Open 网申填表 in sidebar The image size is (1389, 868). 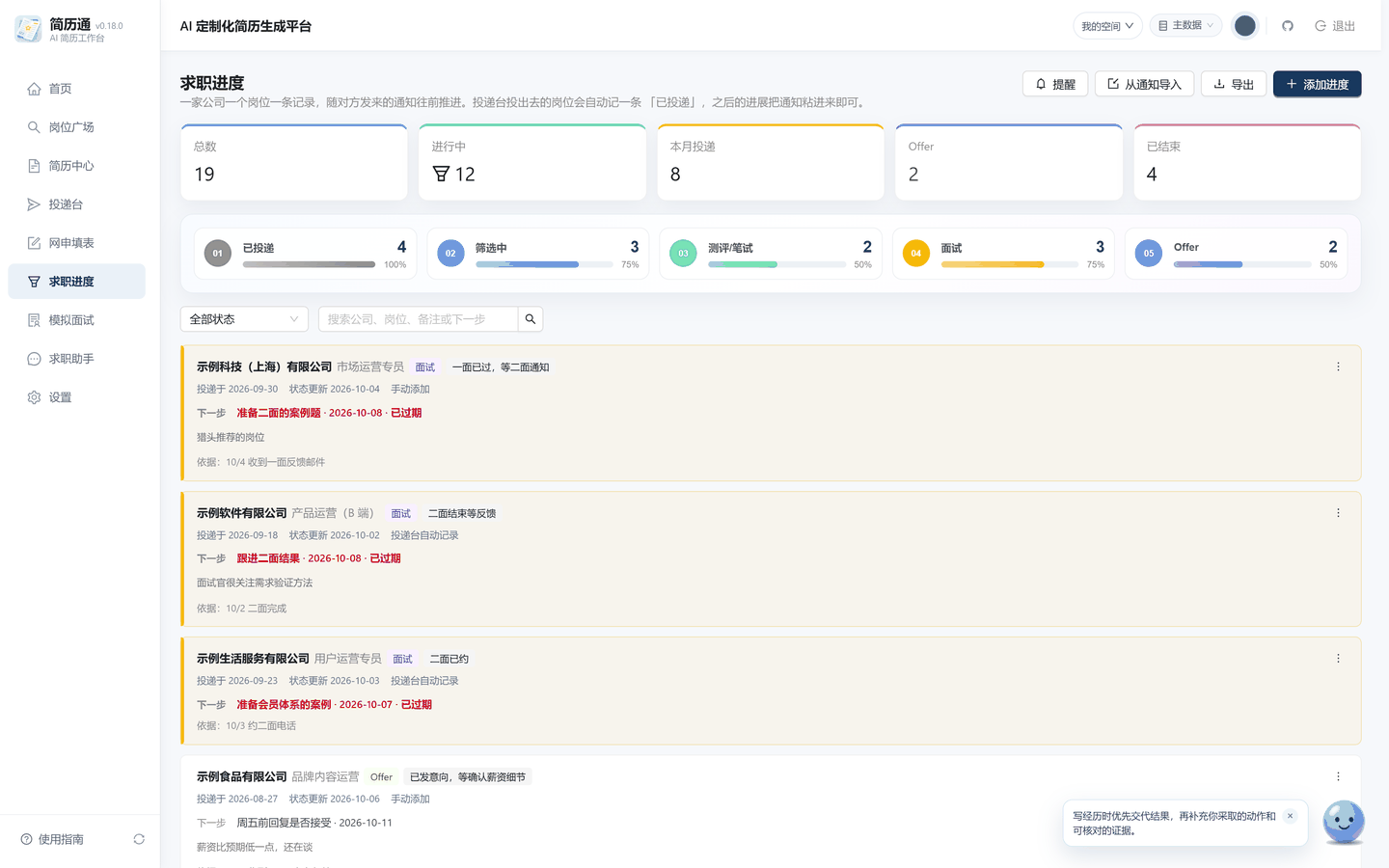click(76, 243)
